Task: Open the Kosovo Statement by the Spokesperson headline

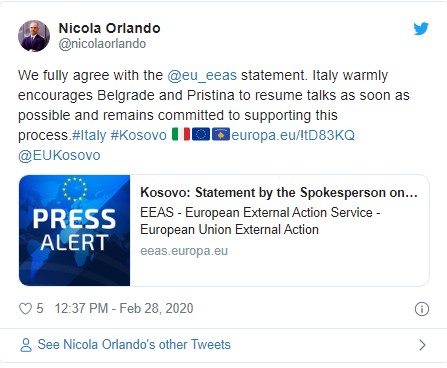Action: click(x=279, y=193)
